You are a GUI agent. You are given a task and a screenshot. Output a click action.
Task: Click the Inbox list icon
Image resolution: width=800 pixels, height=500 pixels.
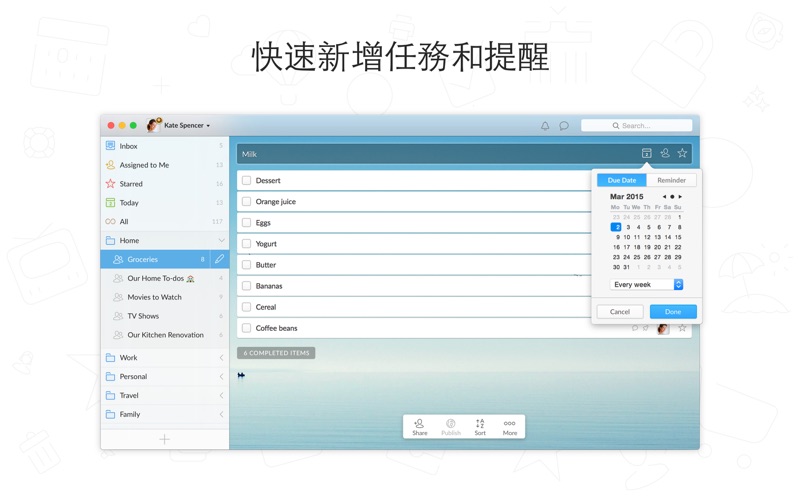tap(110, 146)
